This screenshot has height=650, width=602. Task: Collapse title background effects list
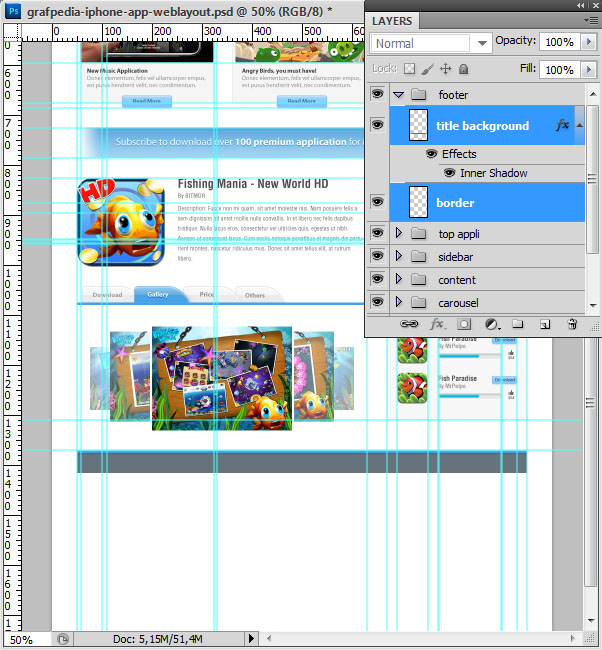[x=580, y=125]
